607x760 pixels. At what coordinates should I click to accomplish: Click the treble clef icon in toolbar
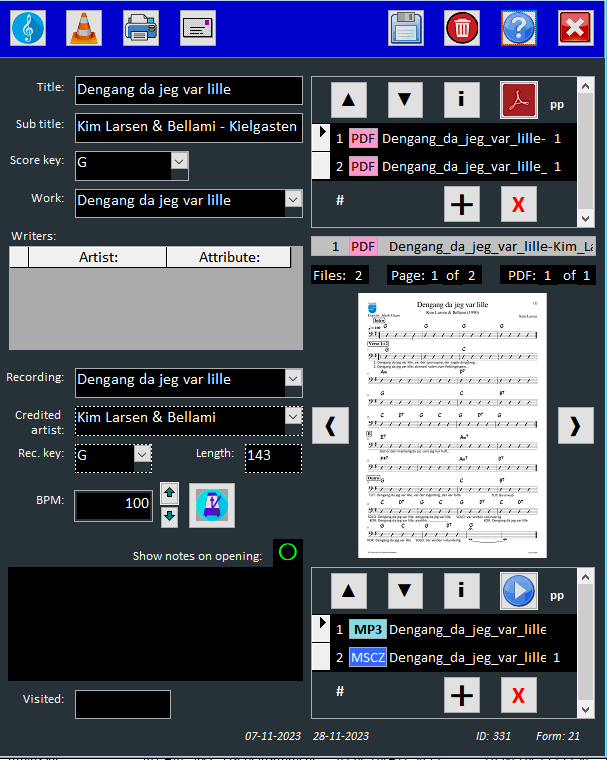point(28,28)
